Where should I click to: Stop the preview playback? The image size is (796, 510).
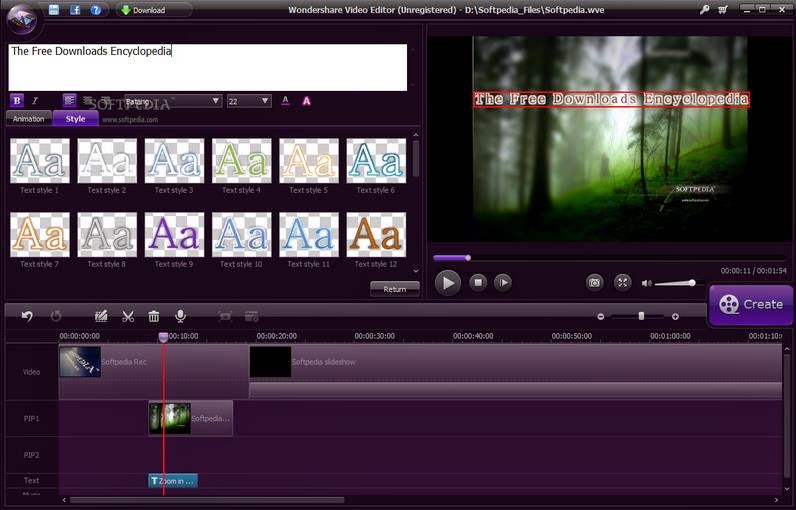click(478, 283)
